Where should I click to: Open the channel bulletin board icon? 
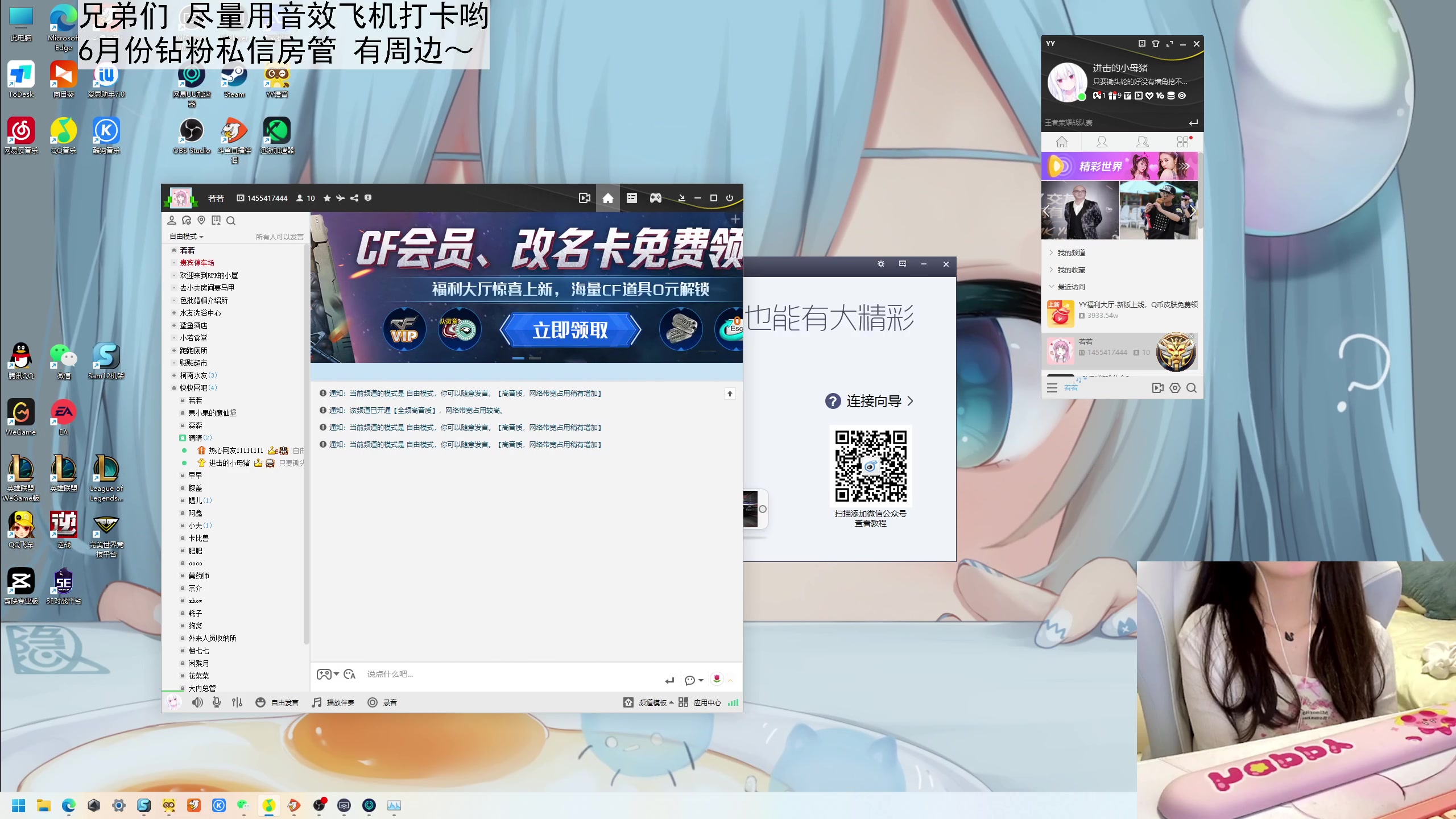click(216, 220)
